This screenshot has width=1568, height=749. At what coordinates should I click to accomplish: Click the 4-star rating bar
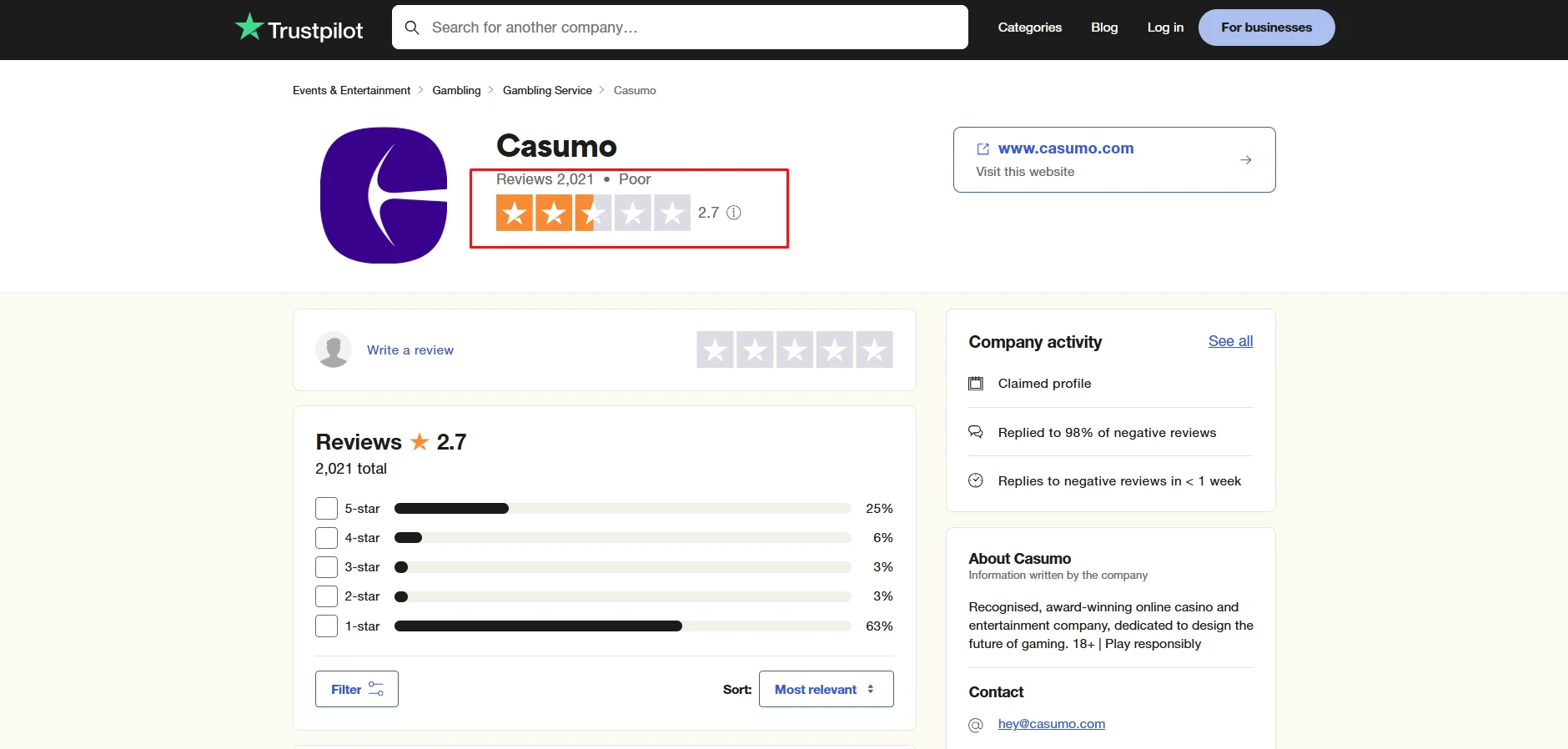[x=622, y=538]
